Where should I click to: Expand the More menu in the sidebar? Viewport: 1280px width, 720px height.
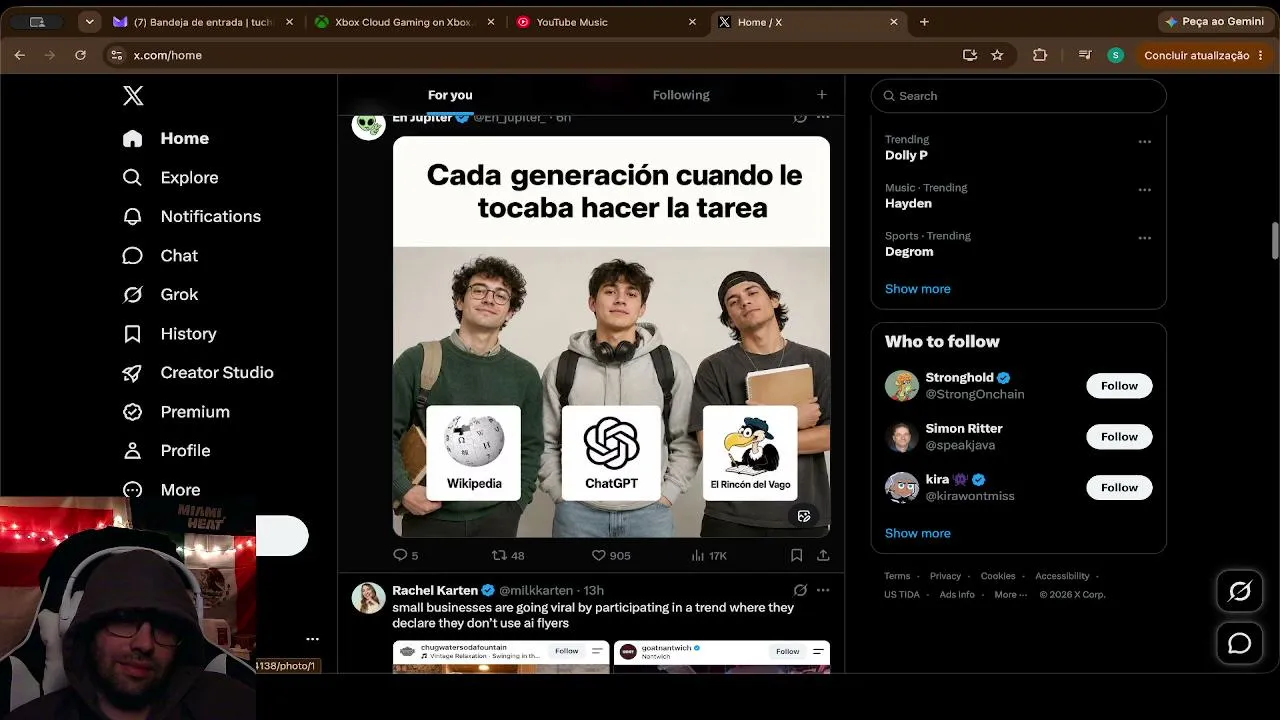coord(161,490)
